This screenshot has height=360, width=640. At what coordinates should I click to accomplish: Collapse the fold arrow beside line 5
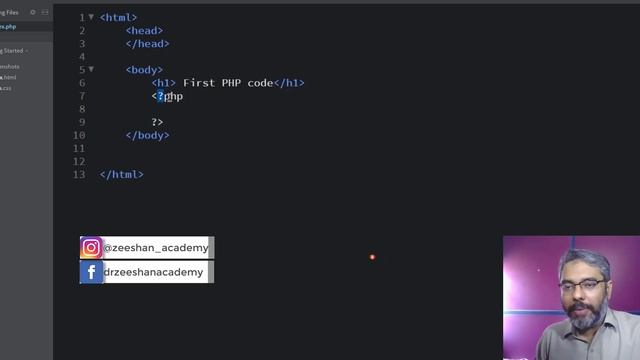pos(91,69)
